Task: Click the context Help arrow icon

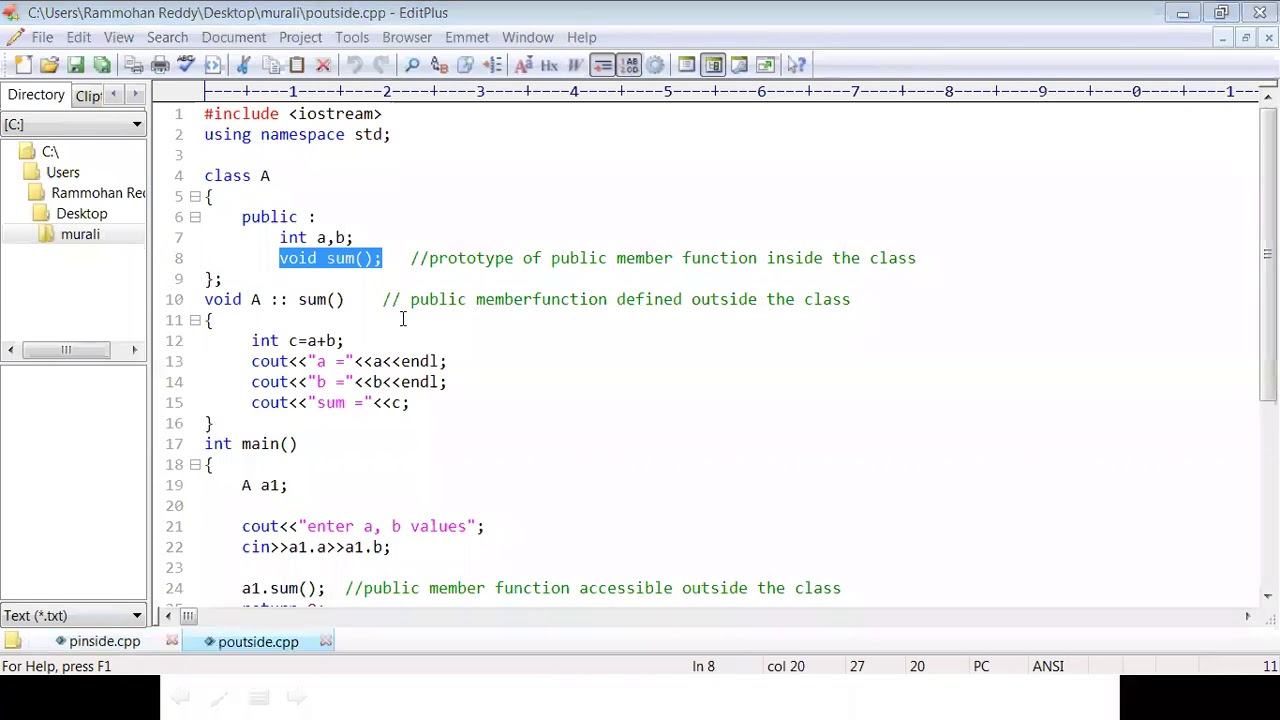Action: [x=797, y=65]
